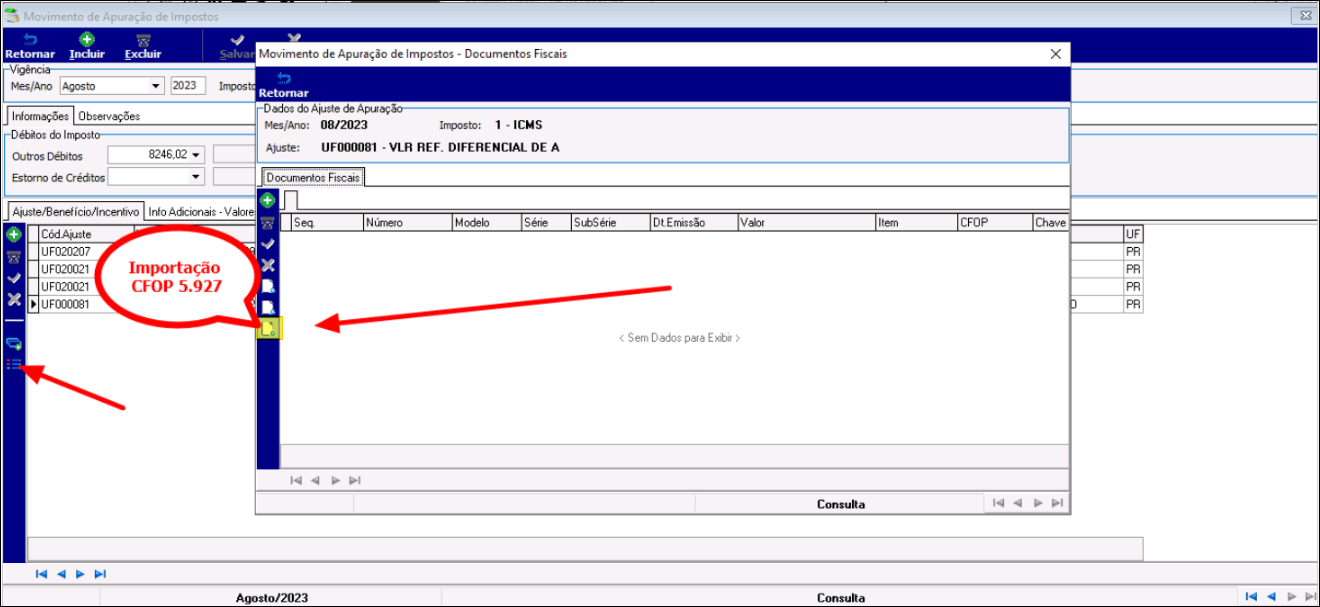Click Retornar in the main window toolbar
Screen dimensions: 1320x607
[29, 46]
